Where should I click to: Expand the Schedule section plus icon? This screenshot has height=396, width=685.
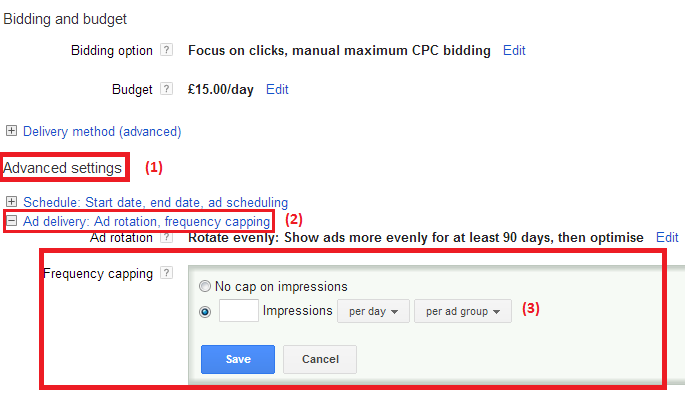(x=11, y=201)
